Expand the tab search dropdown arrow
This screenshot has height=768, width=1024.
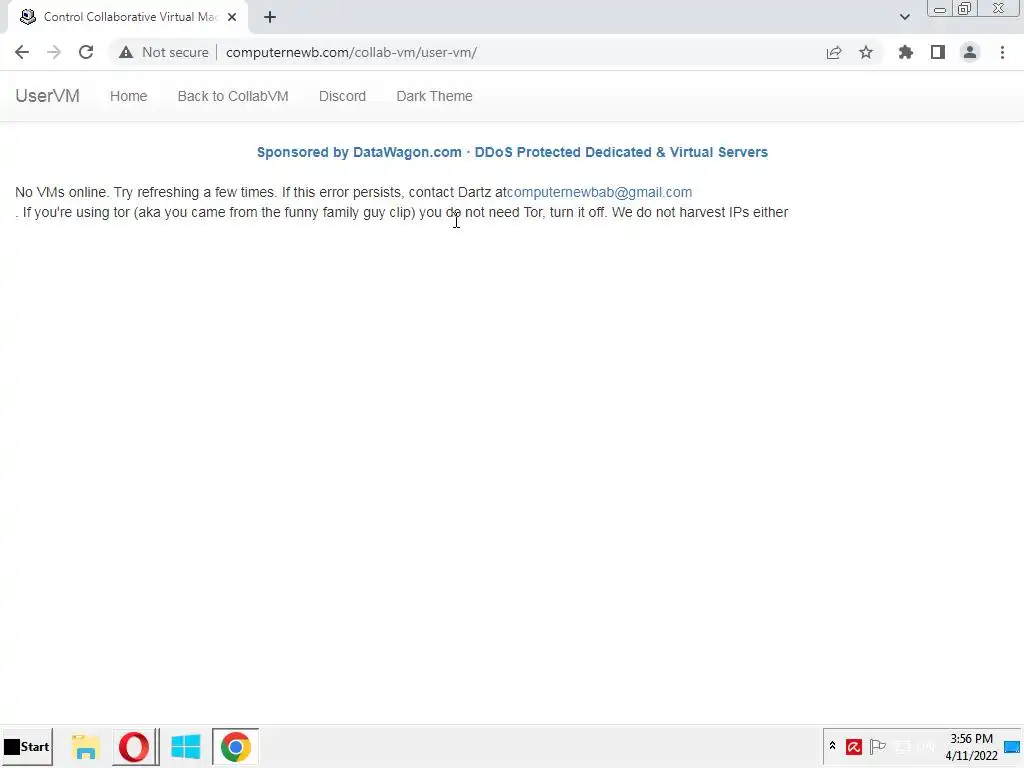(x=904, y=17)
